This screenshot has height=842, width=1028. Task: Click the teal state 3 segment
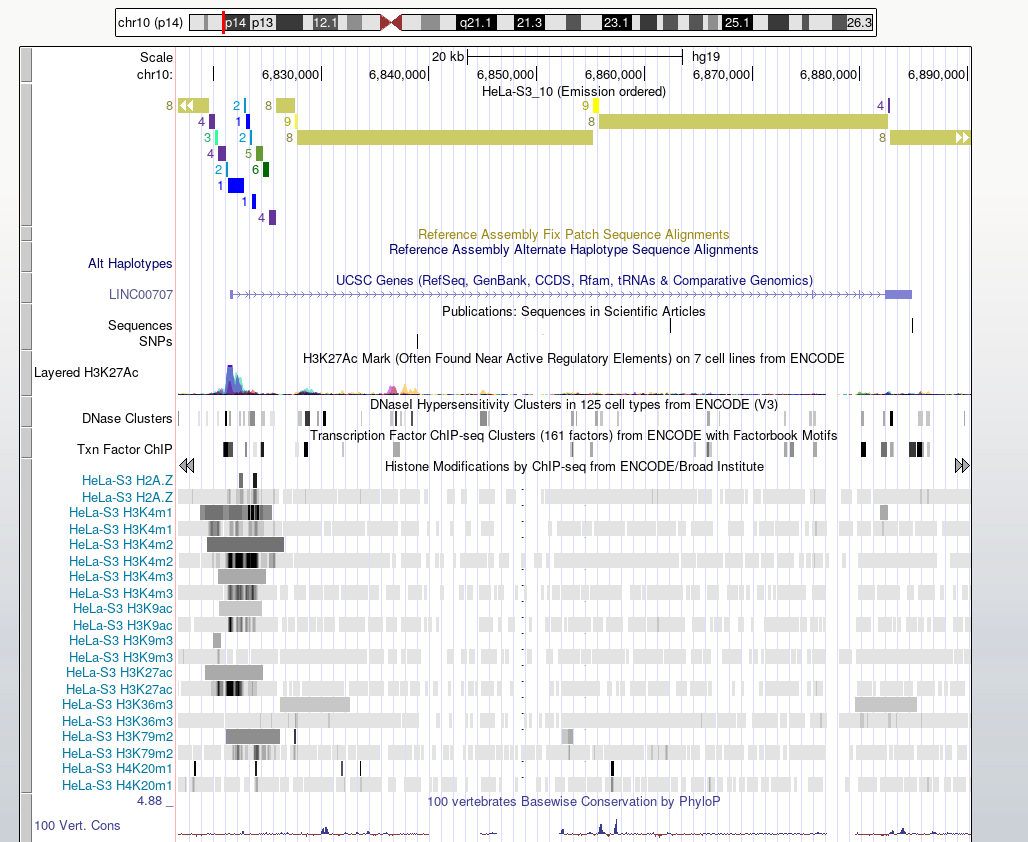[216, 138]
